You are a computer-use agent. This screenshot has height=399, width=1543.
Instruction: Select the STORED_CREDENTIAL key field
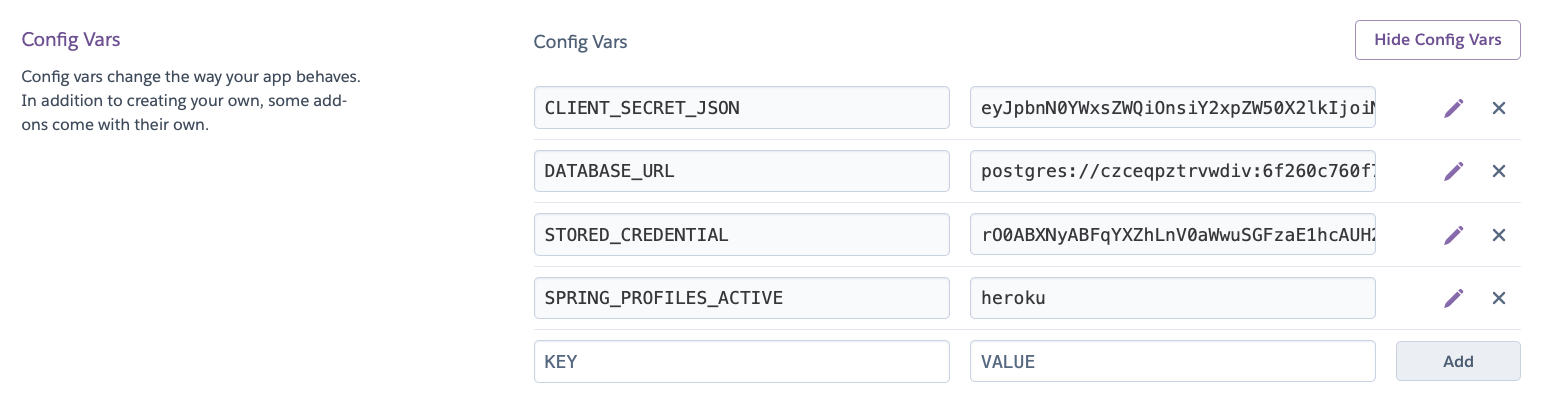(742, 234)
